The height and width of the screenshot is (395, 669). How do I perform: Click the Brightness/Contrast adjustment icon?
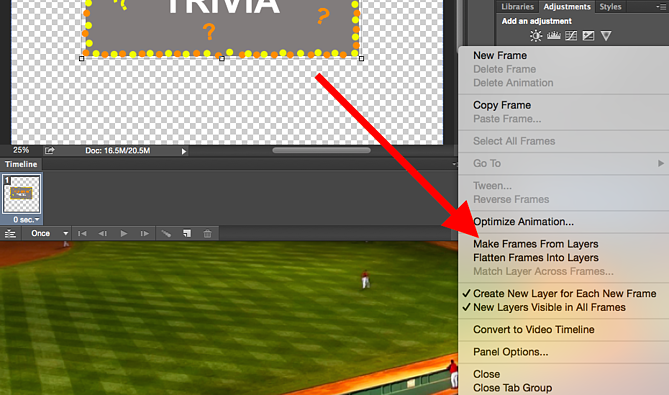pos(536,36)
